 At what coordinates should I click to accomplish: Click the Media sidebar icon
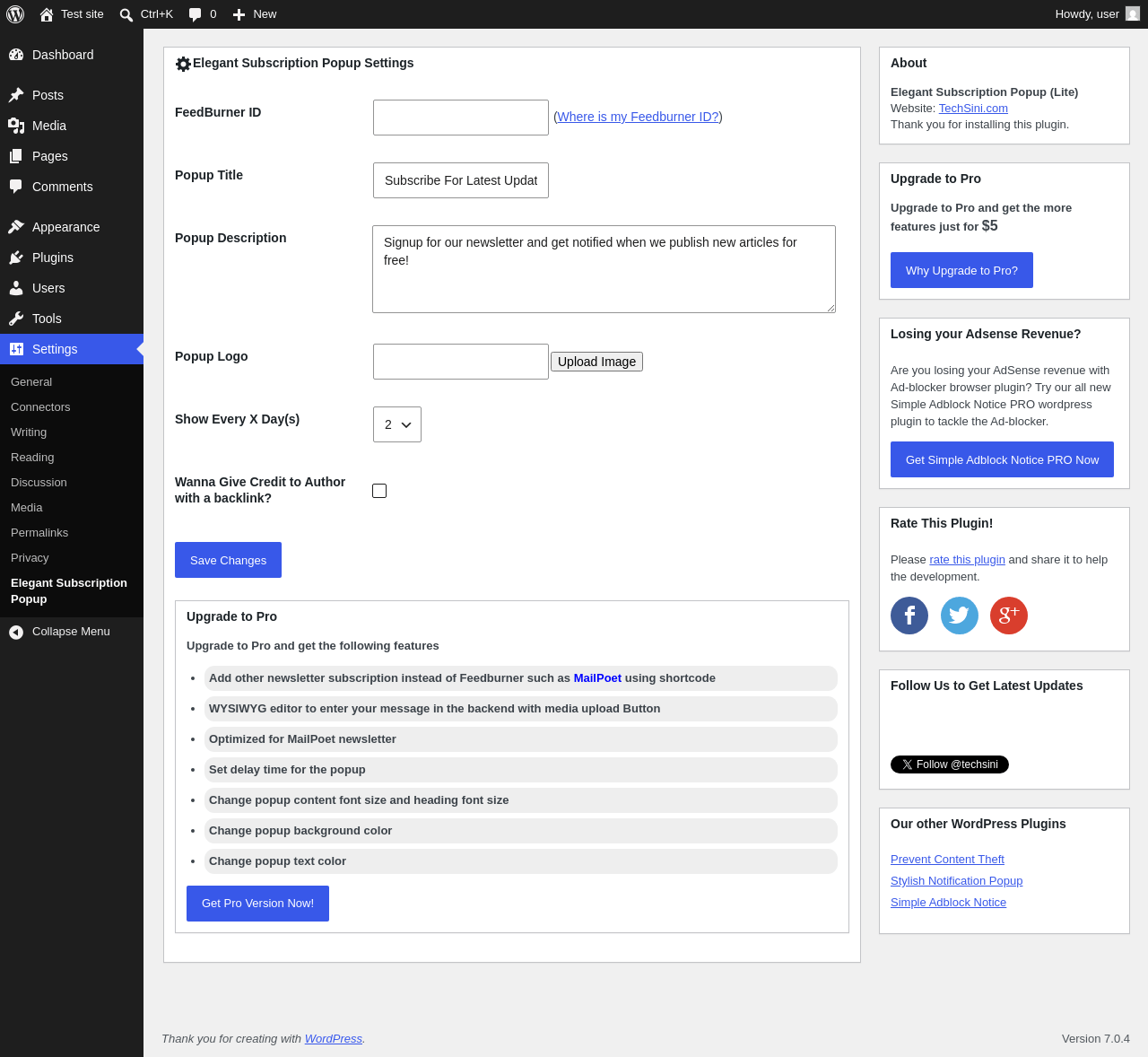click(16, 126)
